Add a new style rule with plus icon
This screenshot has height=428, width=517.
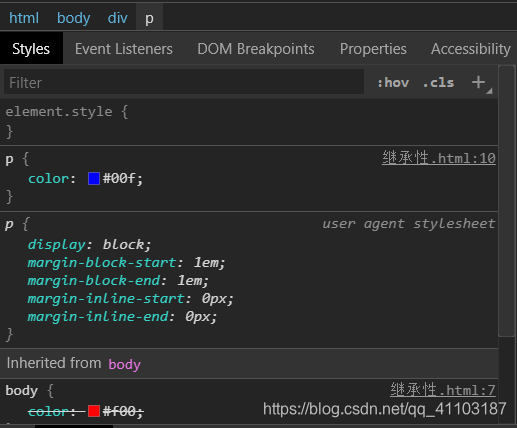point(478,82)
